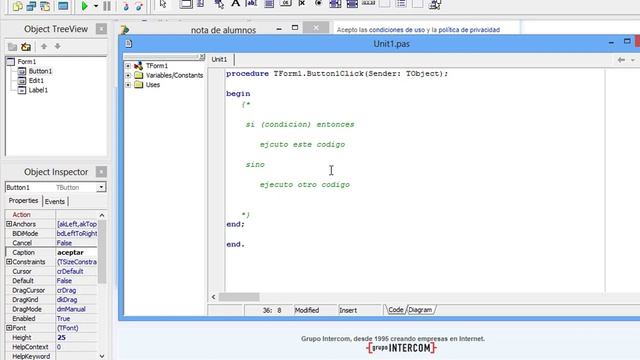The width and height of the screenshot is (640, 360).
Task: Click the grupo INTERCOM logo
Action: pos(401,348)
